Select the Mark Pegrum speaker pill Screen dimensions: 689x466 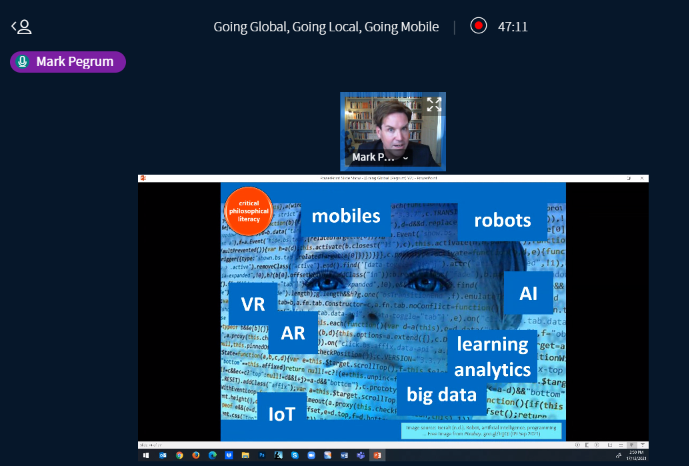tap(68, 62)
